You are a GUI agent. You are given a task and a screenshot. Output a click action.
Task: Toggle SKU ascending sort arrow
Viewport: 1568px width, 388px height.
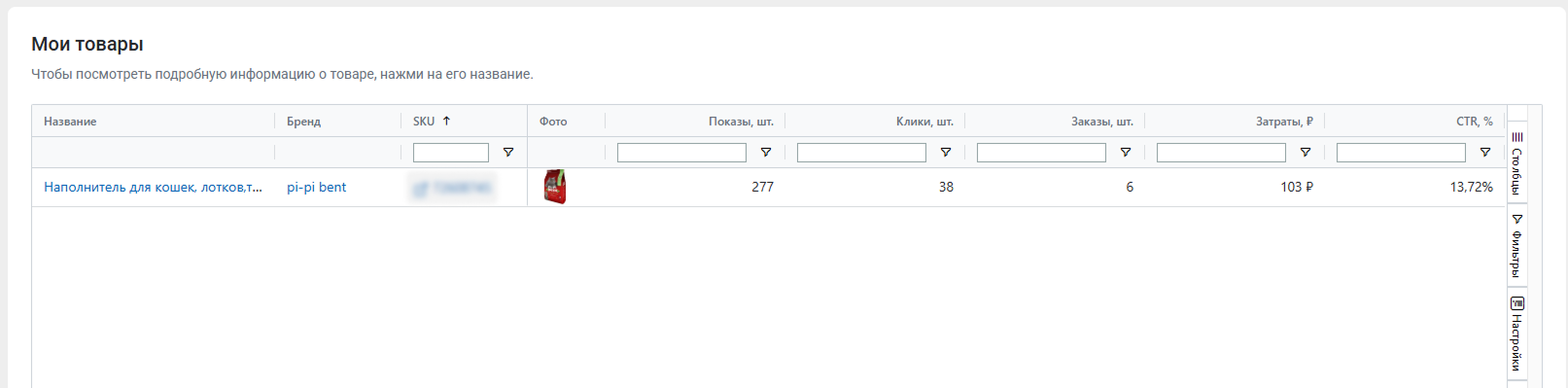(x=447, y=122)
